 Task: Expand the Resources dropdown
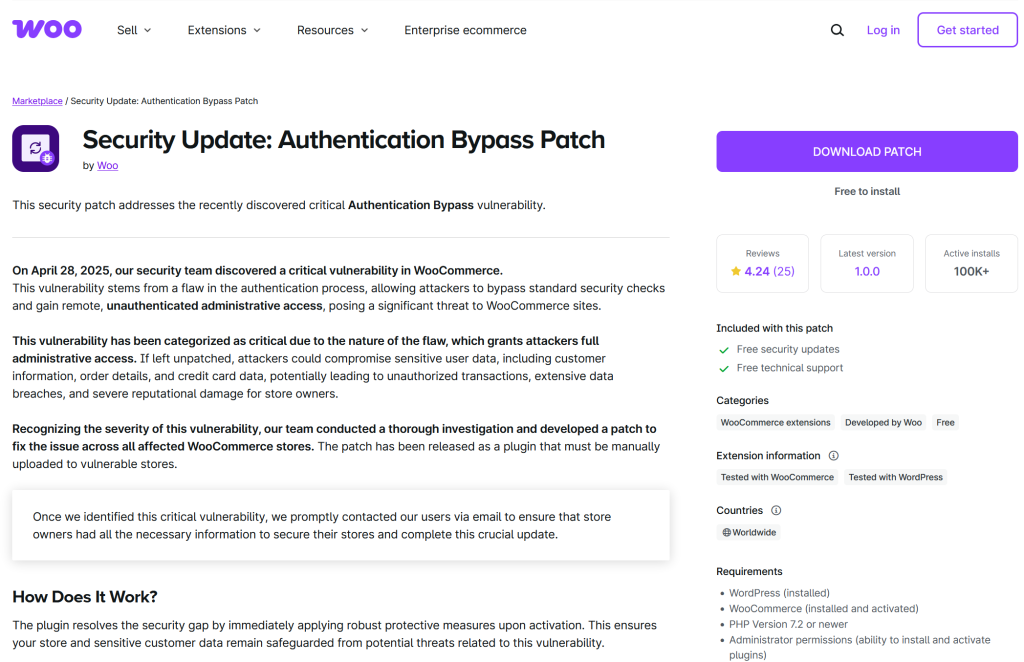332,30
